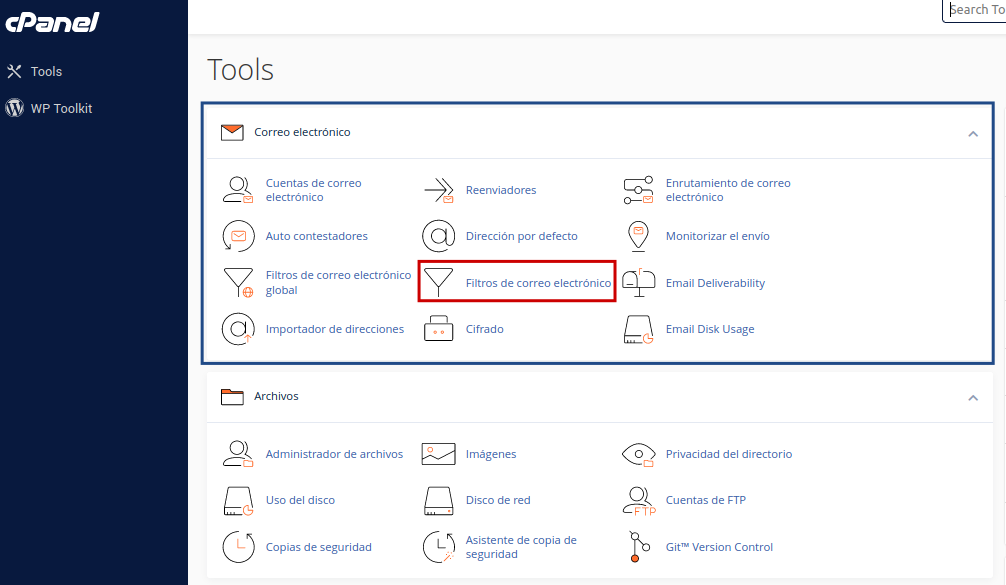Open the Administrador de archivos link
Screen dimensions: 1006x585
tap(334, 454)
